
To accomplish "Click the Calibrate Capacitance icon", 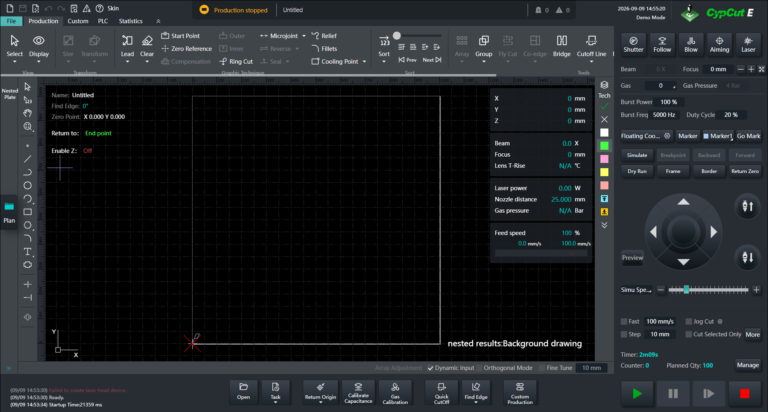I will pyautogui.click(x=358, y=392).
